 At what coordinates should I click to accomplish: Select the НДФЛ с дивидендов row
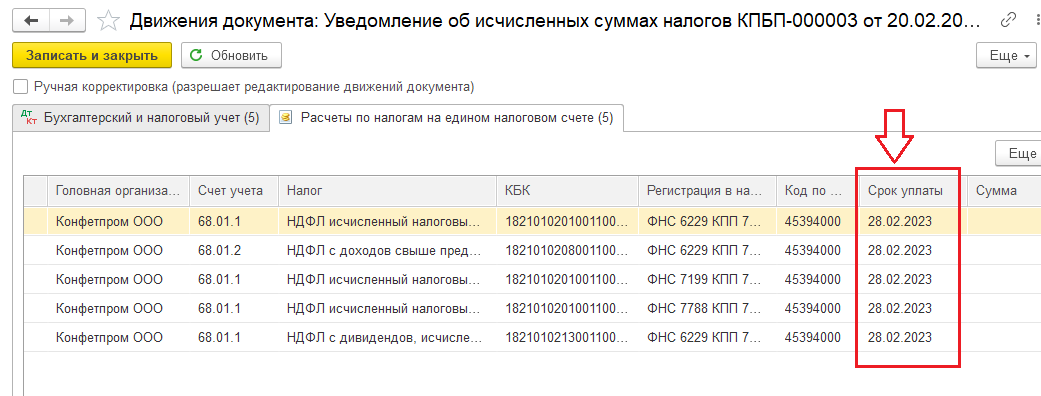pos(532,338)
